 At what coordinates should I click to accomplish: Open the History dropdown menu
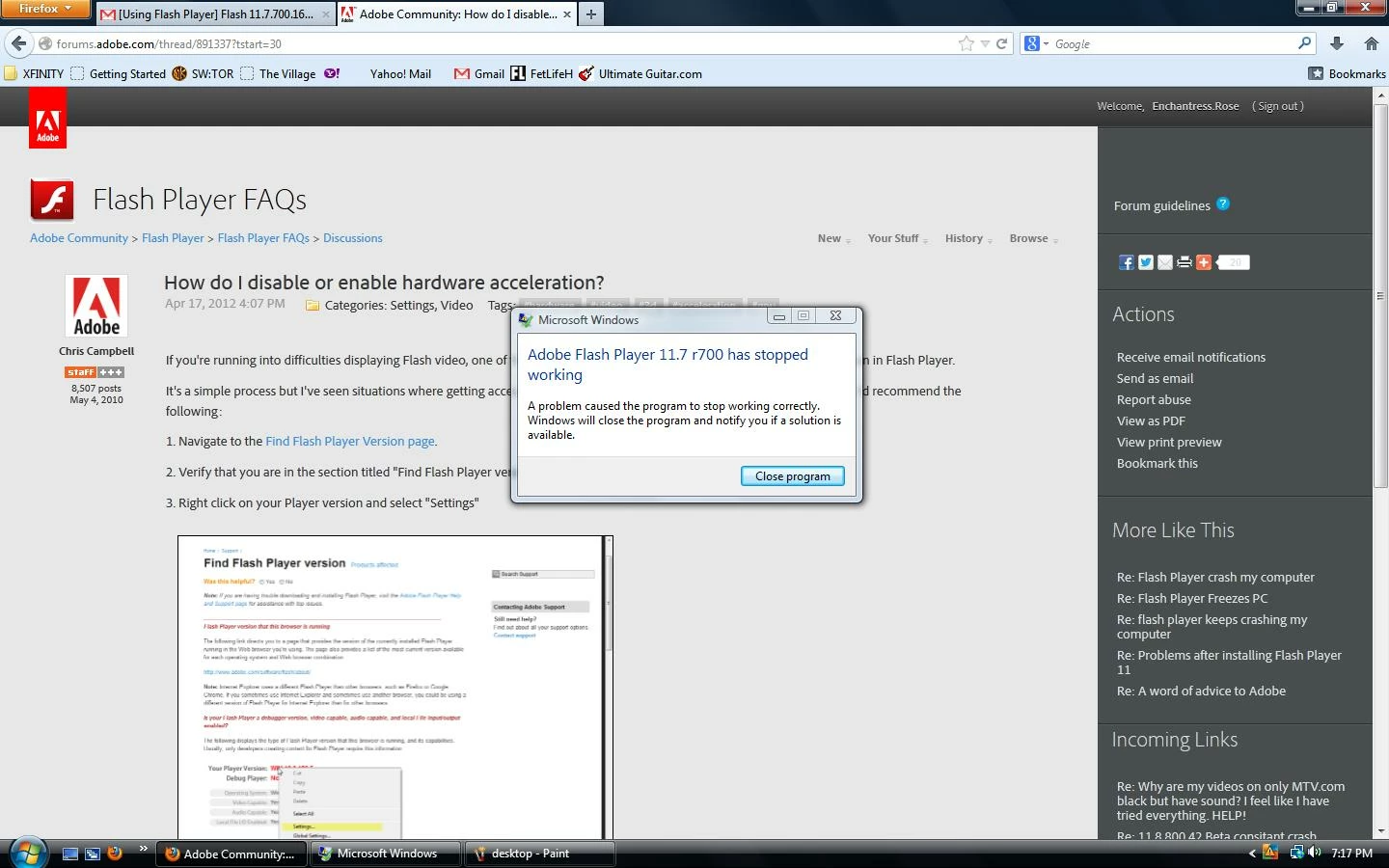point(968,238)
